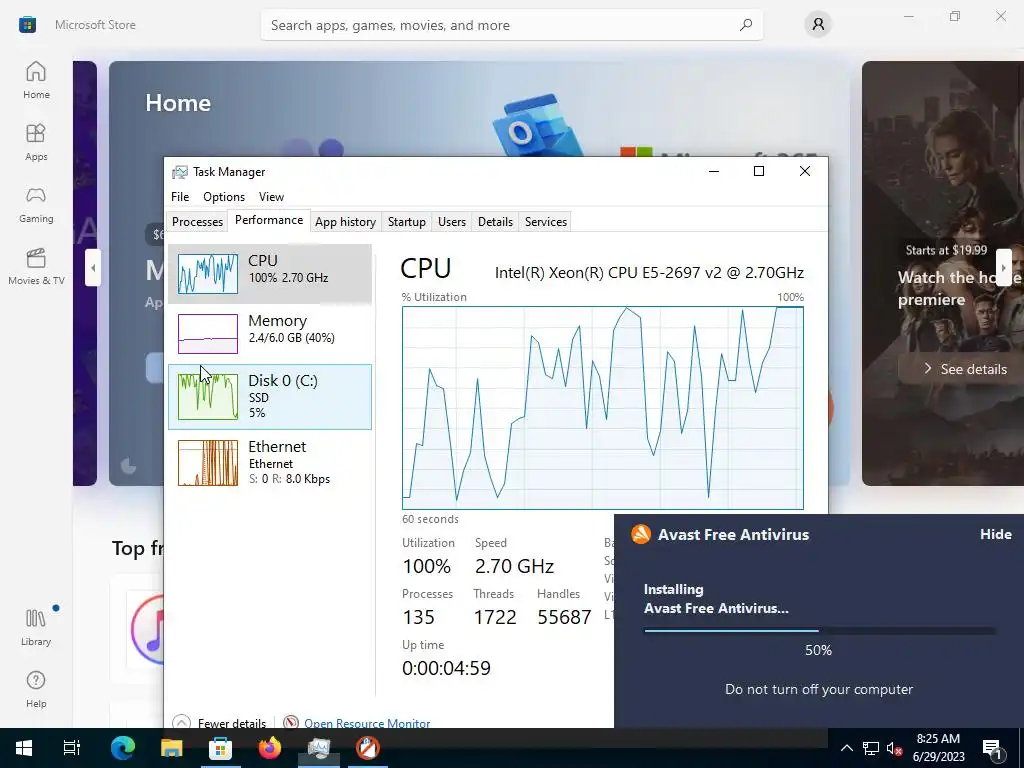
Task: Show hidden system tray icons
Action: (846, 748)
